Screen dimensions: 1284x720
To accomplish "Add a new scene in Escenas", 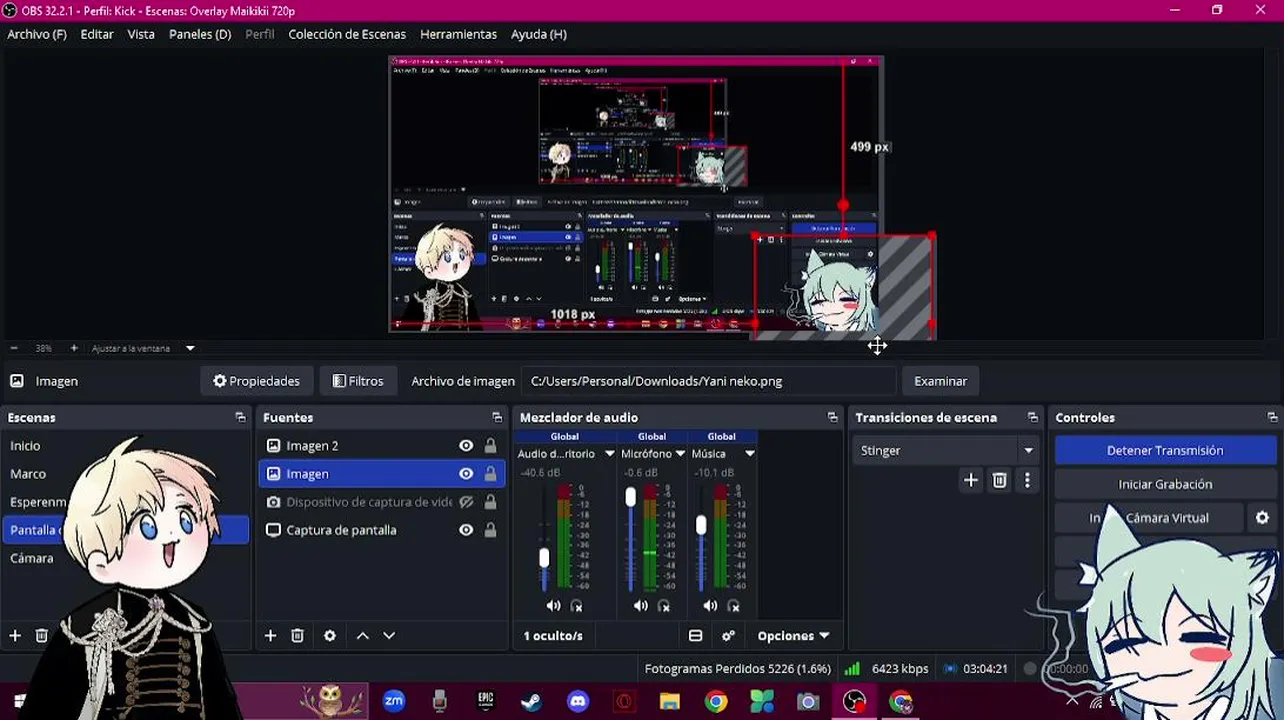I will point(15,636).
